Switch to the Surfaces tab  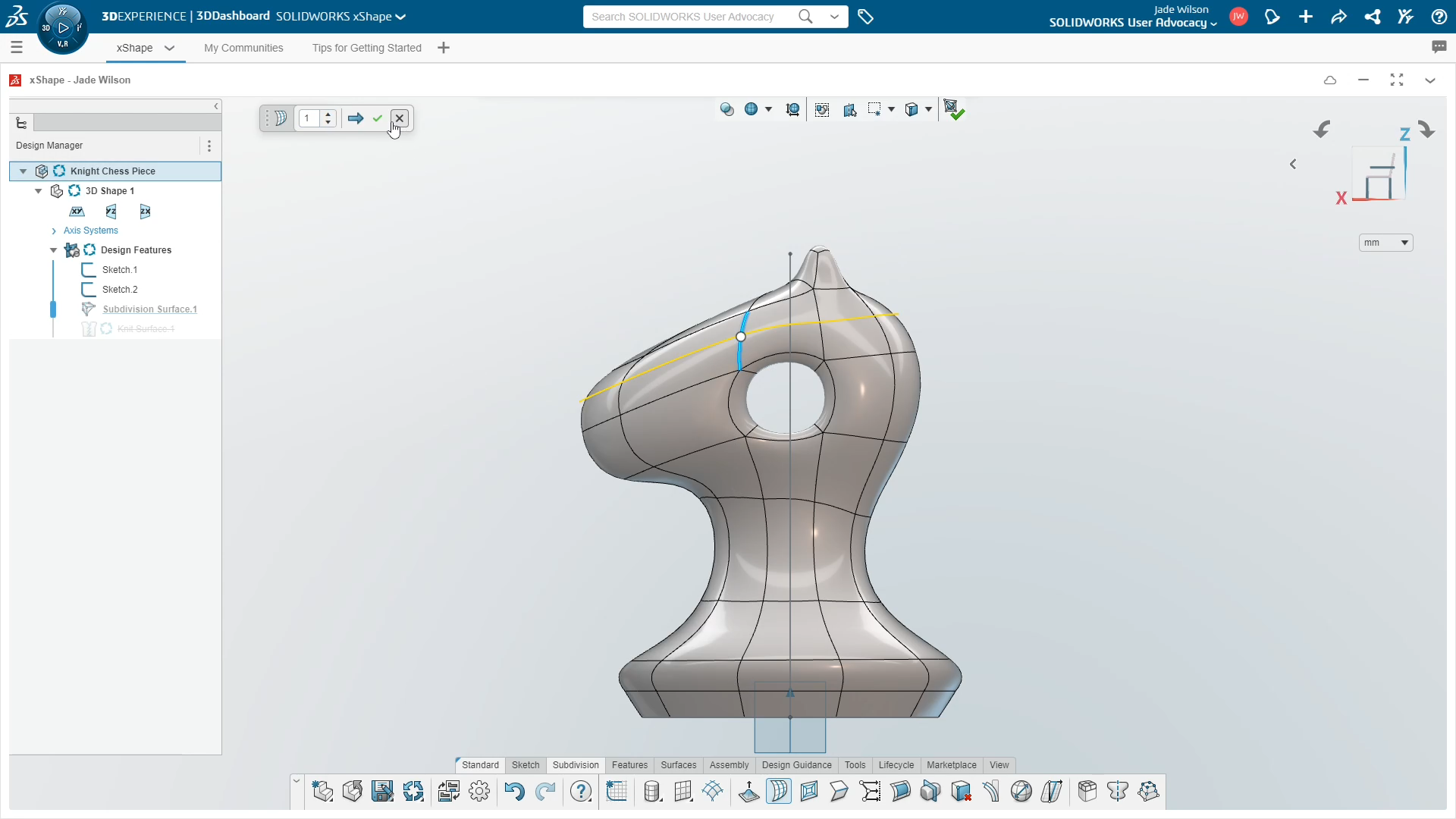click(678, 764)
